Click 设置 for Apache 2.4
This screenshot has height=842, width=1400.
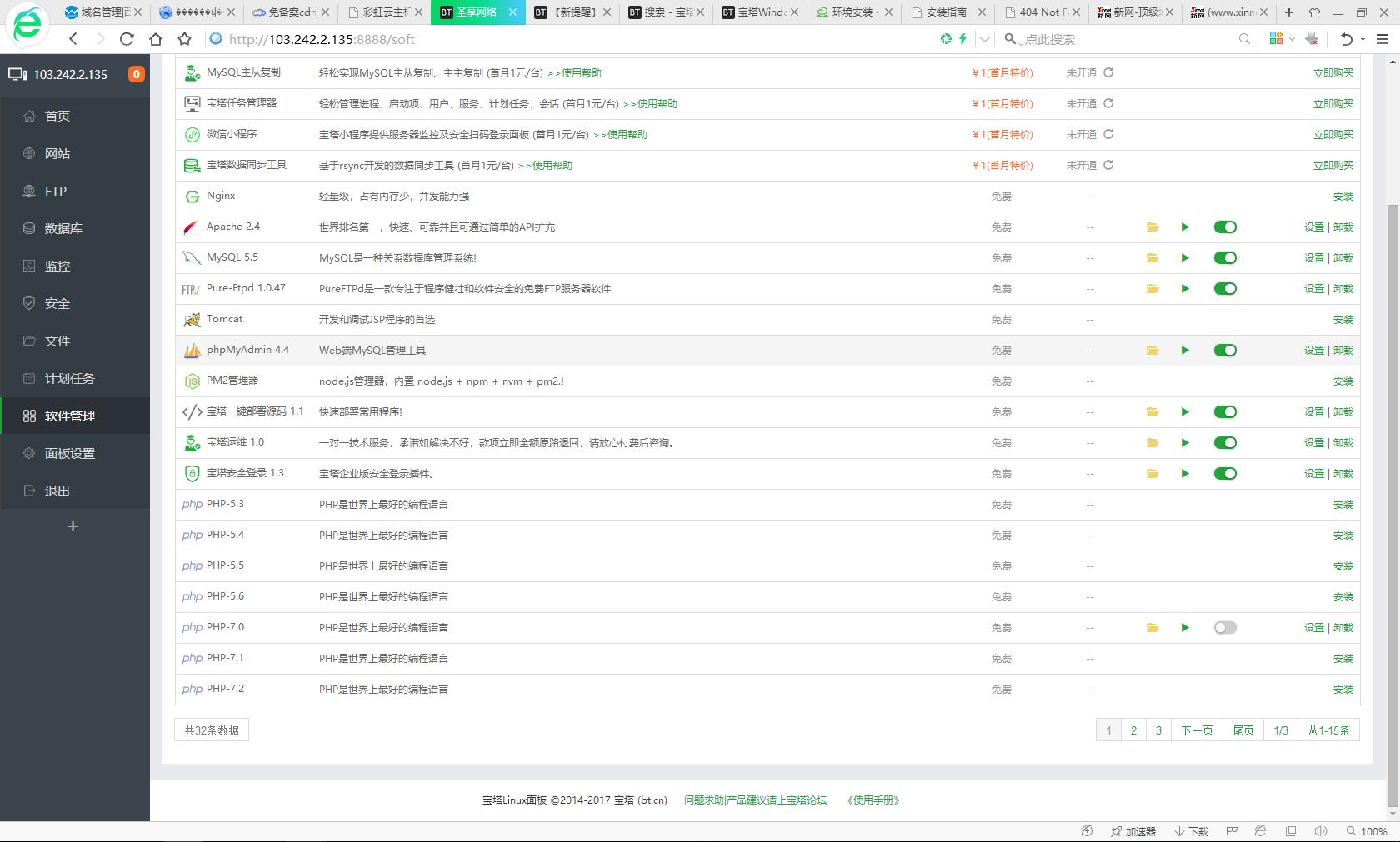[x=1314, y=227]
